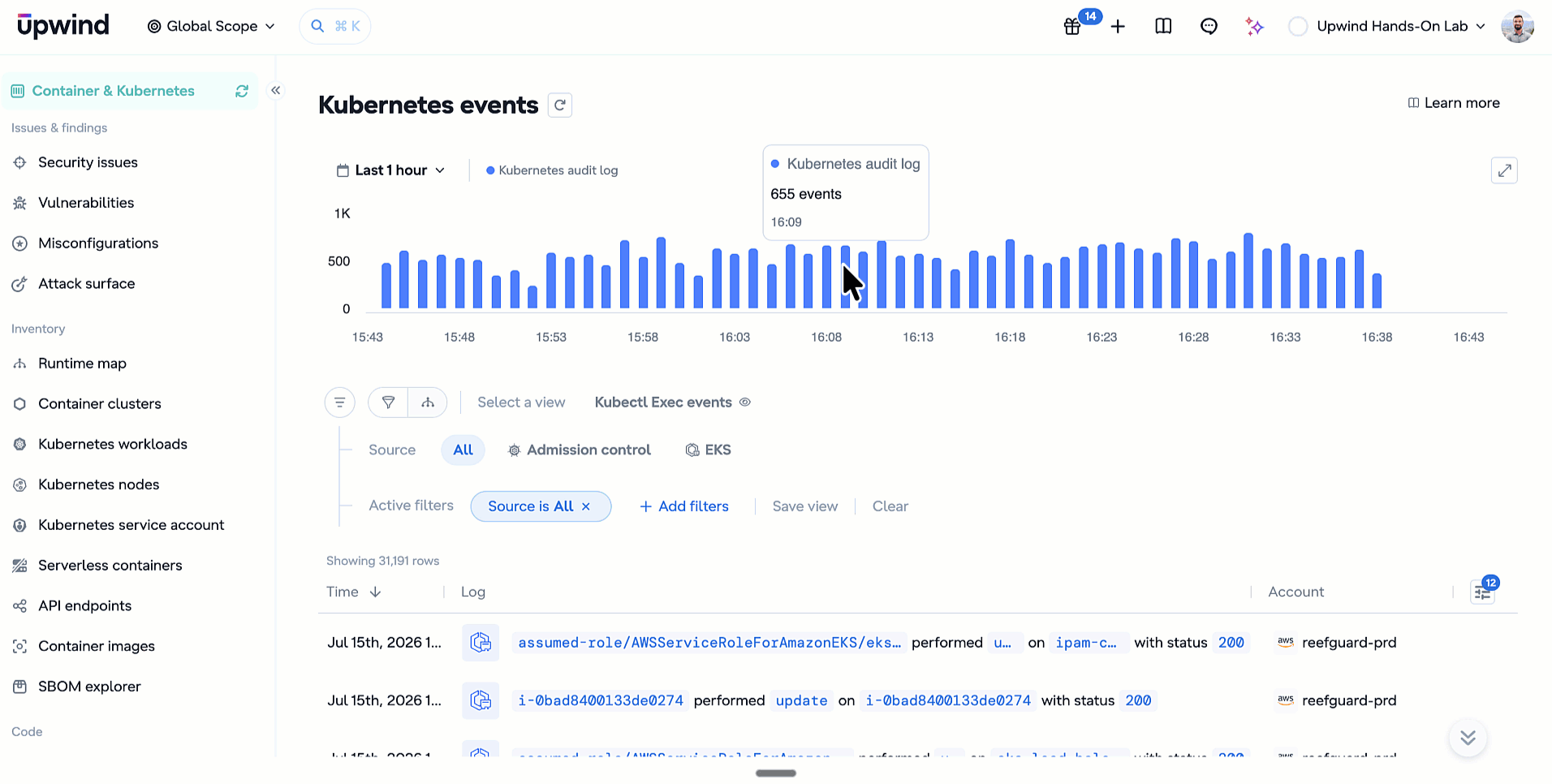Click the Container & Kubernetes switch icon
1552x784 pixels.
pos(242,91)
